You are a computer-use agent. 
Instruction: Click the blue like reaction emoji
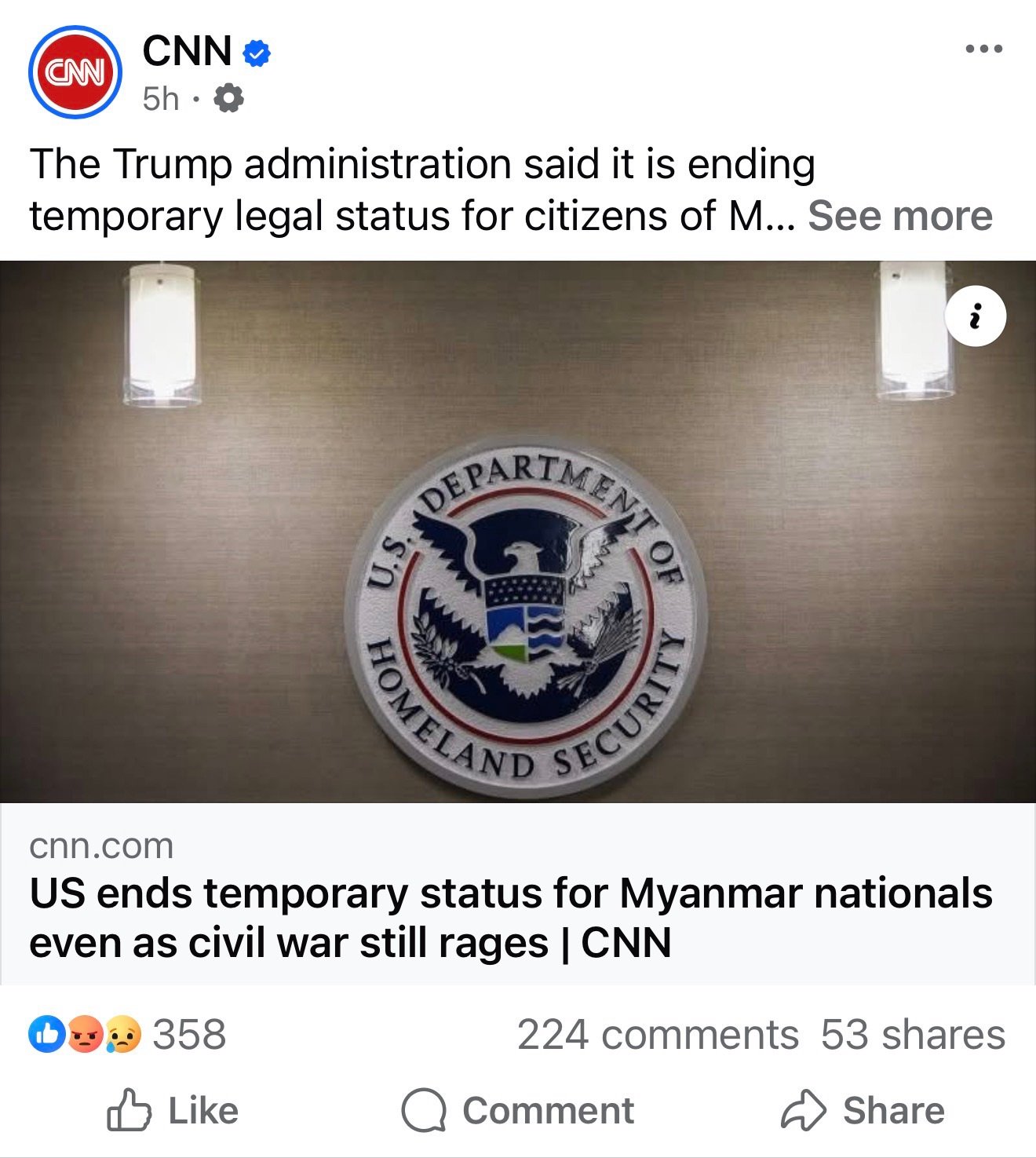coord(46,1034)
